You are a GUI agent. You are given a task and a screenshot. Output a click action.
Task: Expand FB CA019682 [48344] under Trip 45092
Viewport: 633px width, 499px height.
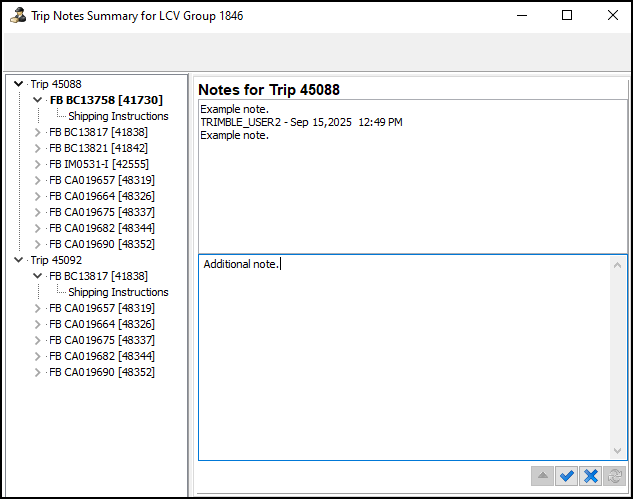pyautogui.click(x=37, y=356)
